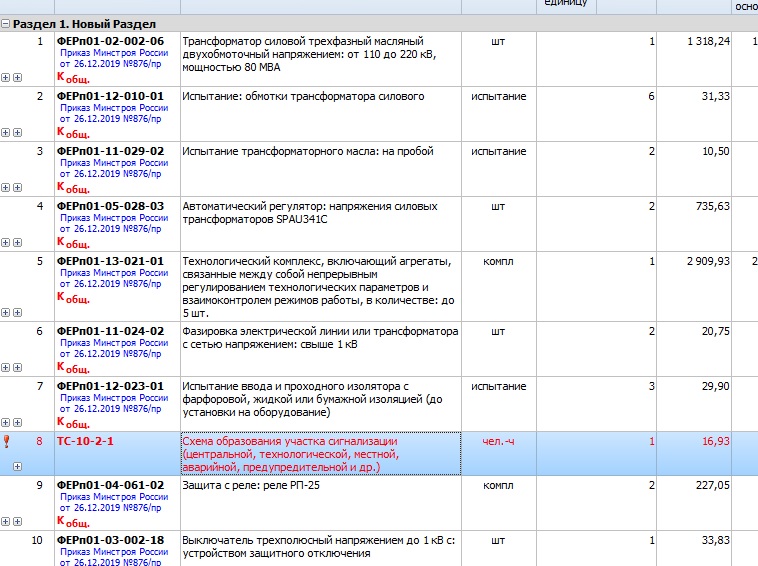Click quantity cell '6' in row 2
758x566 pixels.
coord(651,97)
